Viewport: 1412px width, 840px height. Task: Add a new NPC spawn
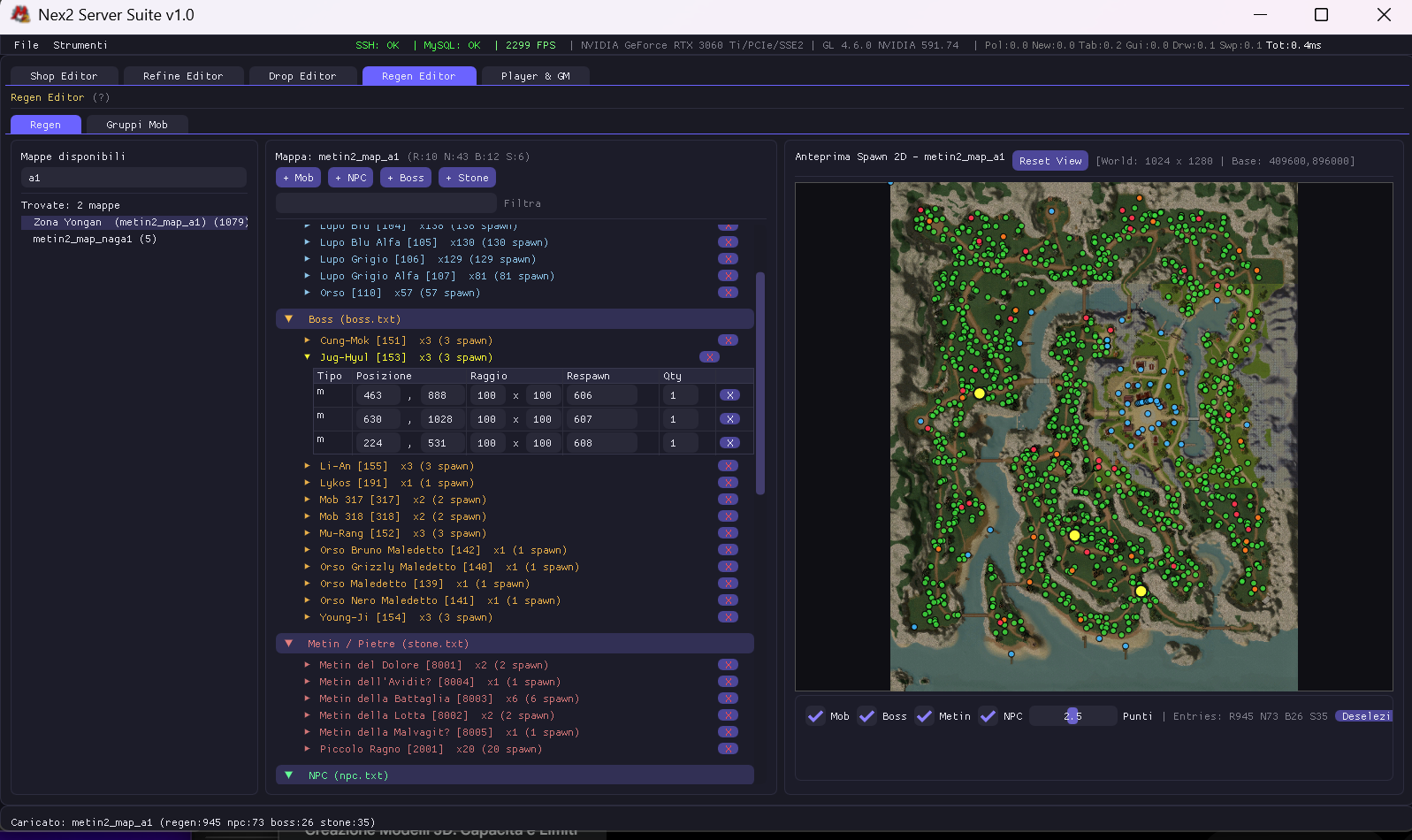point(350,178)
